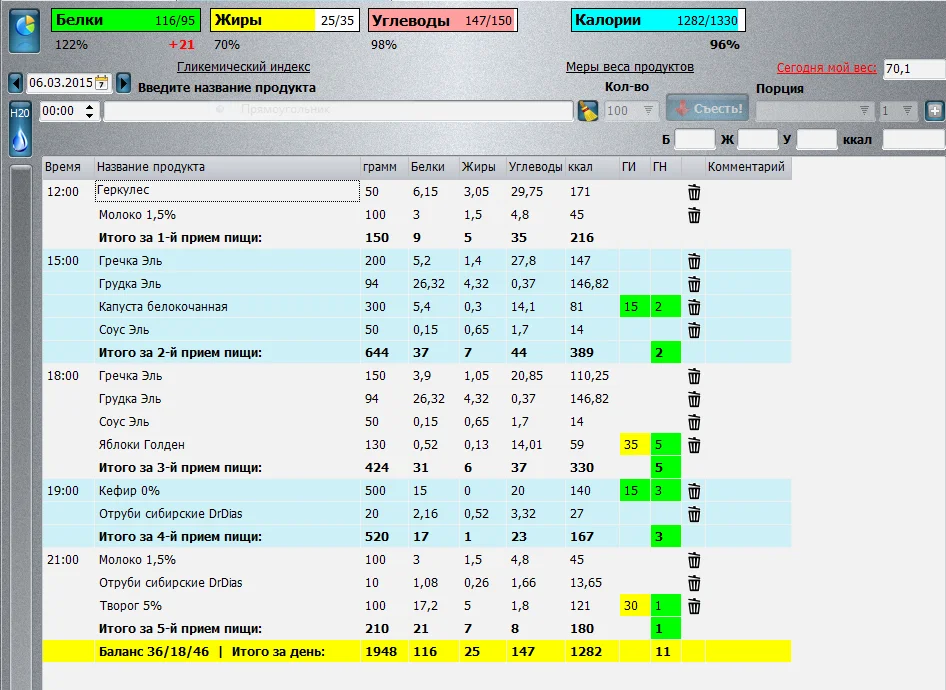Open the pie chart statistics icon

click(x=23, y=30)
